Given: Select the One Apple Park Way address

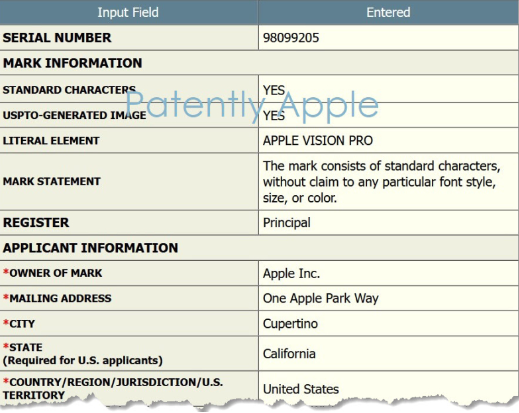Looking at the screenshot, I should click(x=321, y=298).
